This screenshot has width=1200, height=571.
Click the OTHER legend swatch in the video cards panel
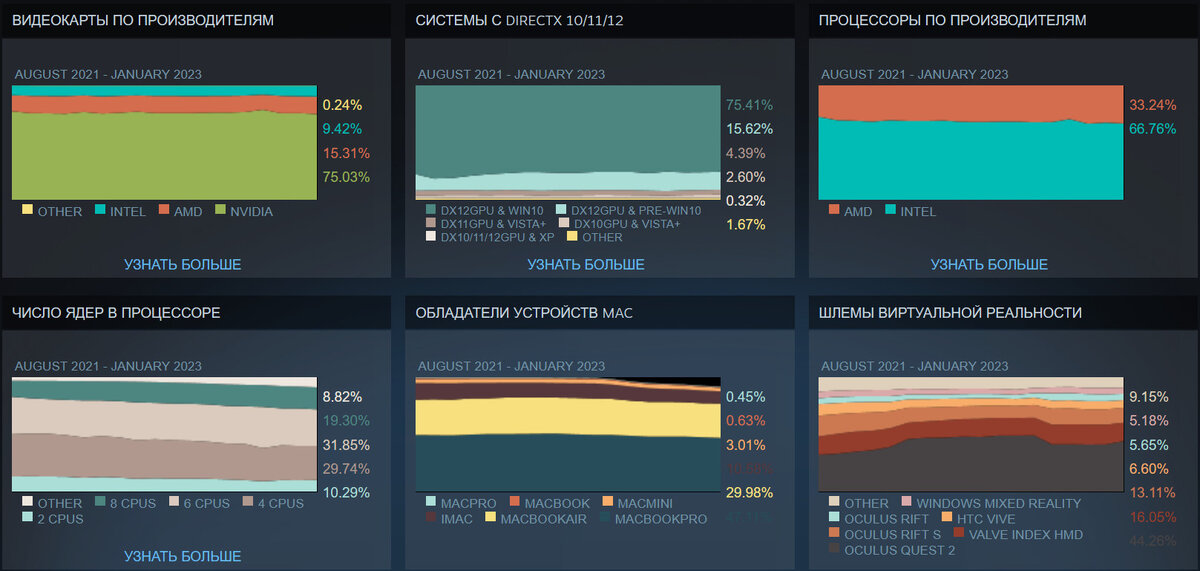[27, 211]
